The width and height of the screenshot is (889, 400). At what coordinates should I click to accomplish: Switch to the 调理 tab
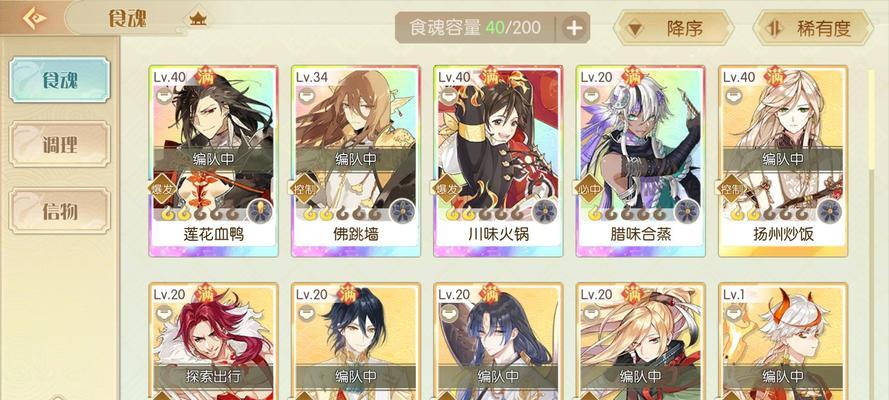click(x=60, y=145)
